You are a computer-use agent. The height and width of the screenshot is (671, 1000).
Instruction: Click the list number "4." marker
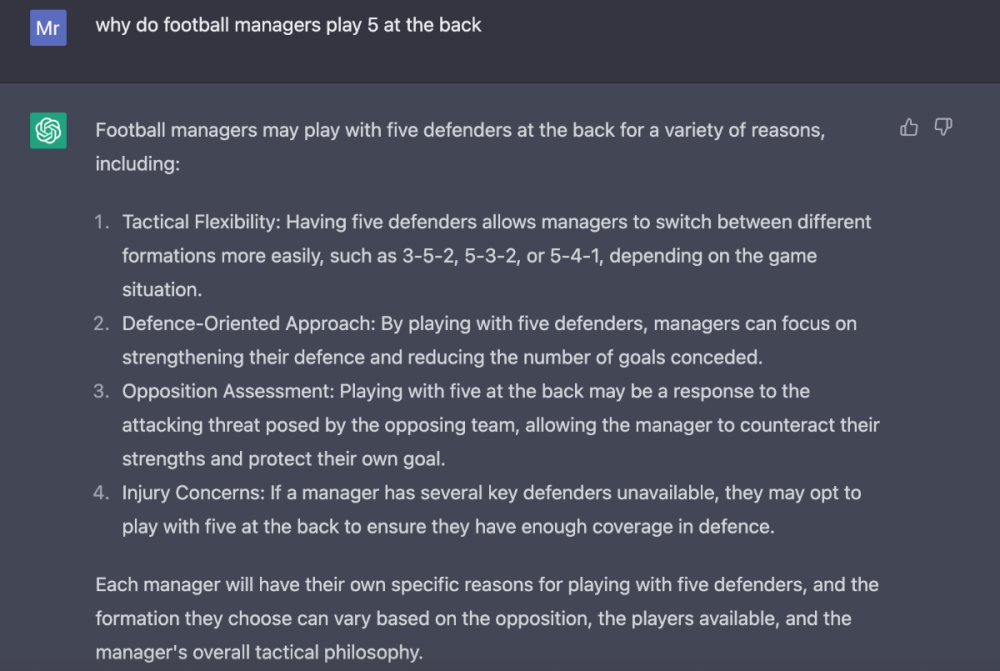click(x=102, y=492)
